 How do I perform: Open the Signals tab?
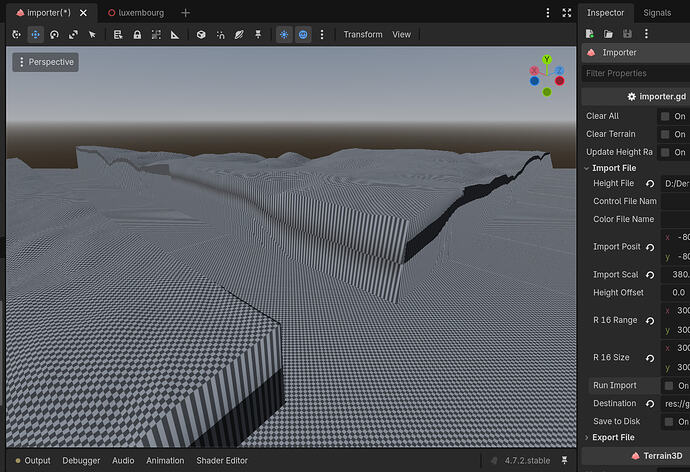tap(657, 13)
